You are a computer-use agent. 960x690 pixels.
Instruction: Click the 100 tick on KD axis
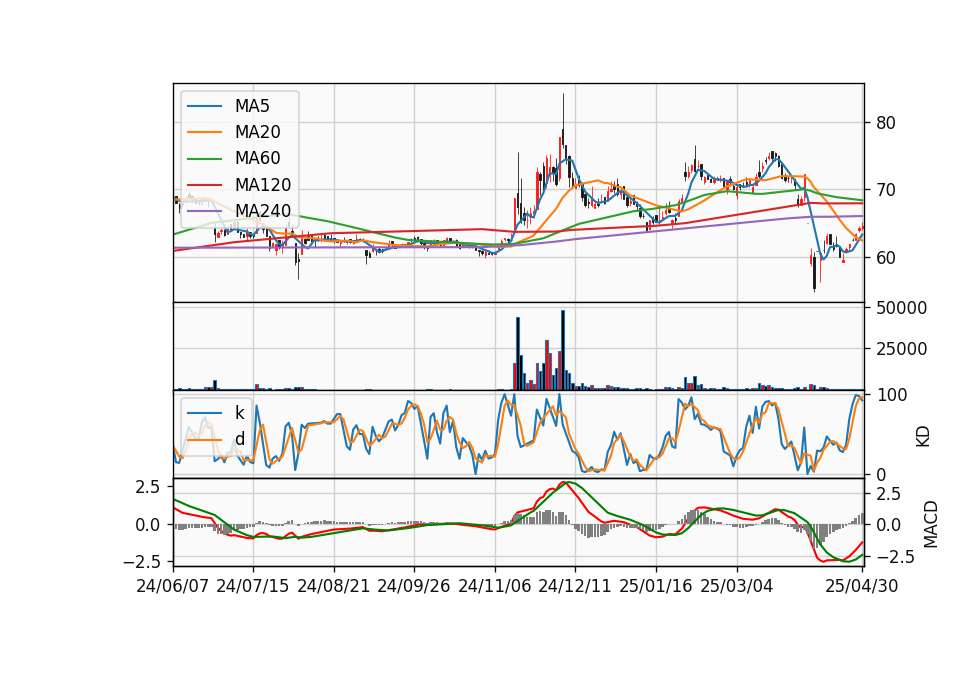891,395
